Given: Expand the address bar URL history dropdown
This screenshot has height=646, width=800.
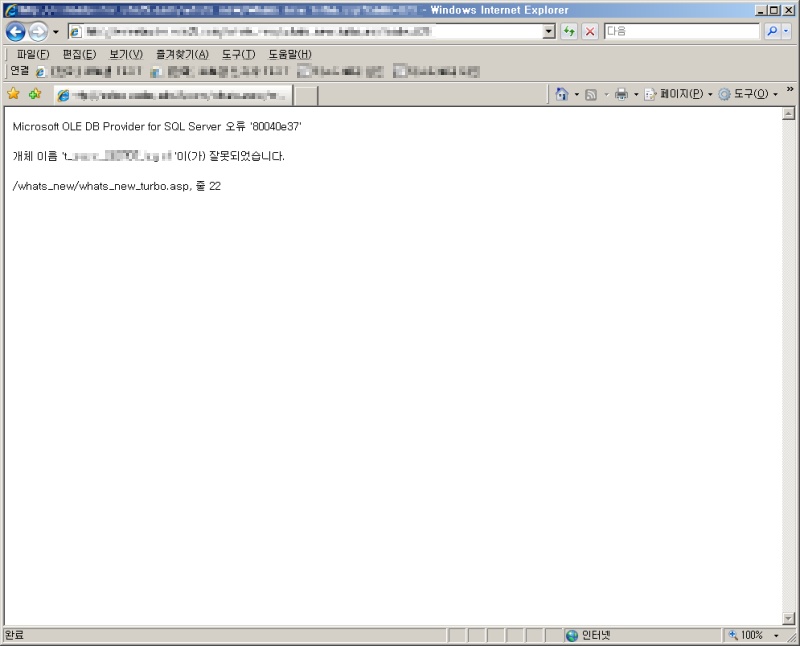Looking at the screenshot, I should [548, 32].
